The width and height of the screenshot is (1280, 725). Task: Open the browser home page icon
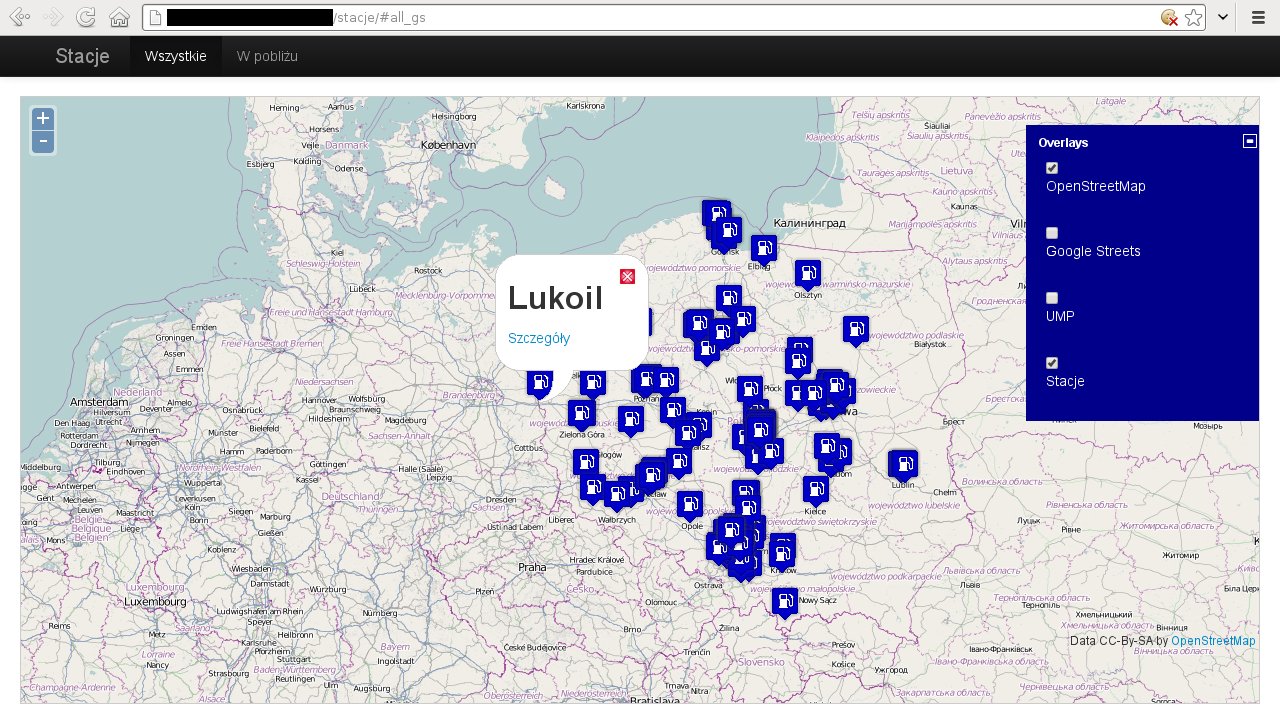coord(119,17)
